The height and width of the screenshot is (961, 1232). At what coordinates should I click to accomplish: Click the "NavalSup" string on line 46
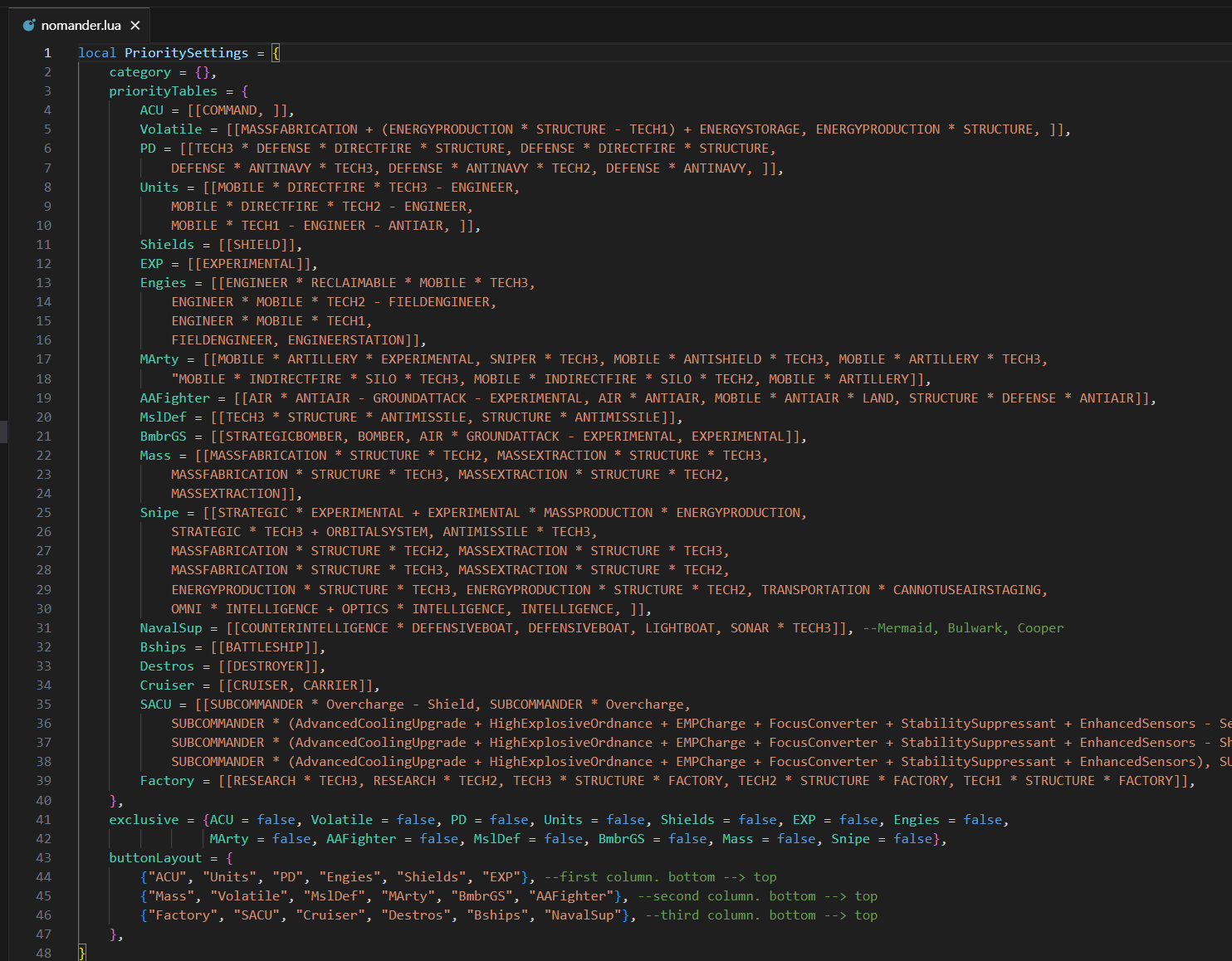[583, 915]
